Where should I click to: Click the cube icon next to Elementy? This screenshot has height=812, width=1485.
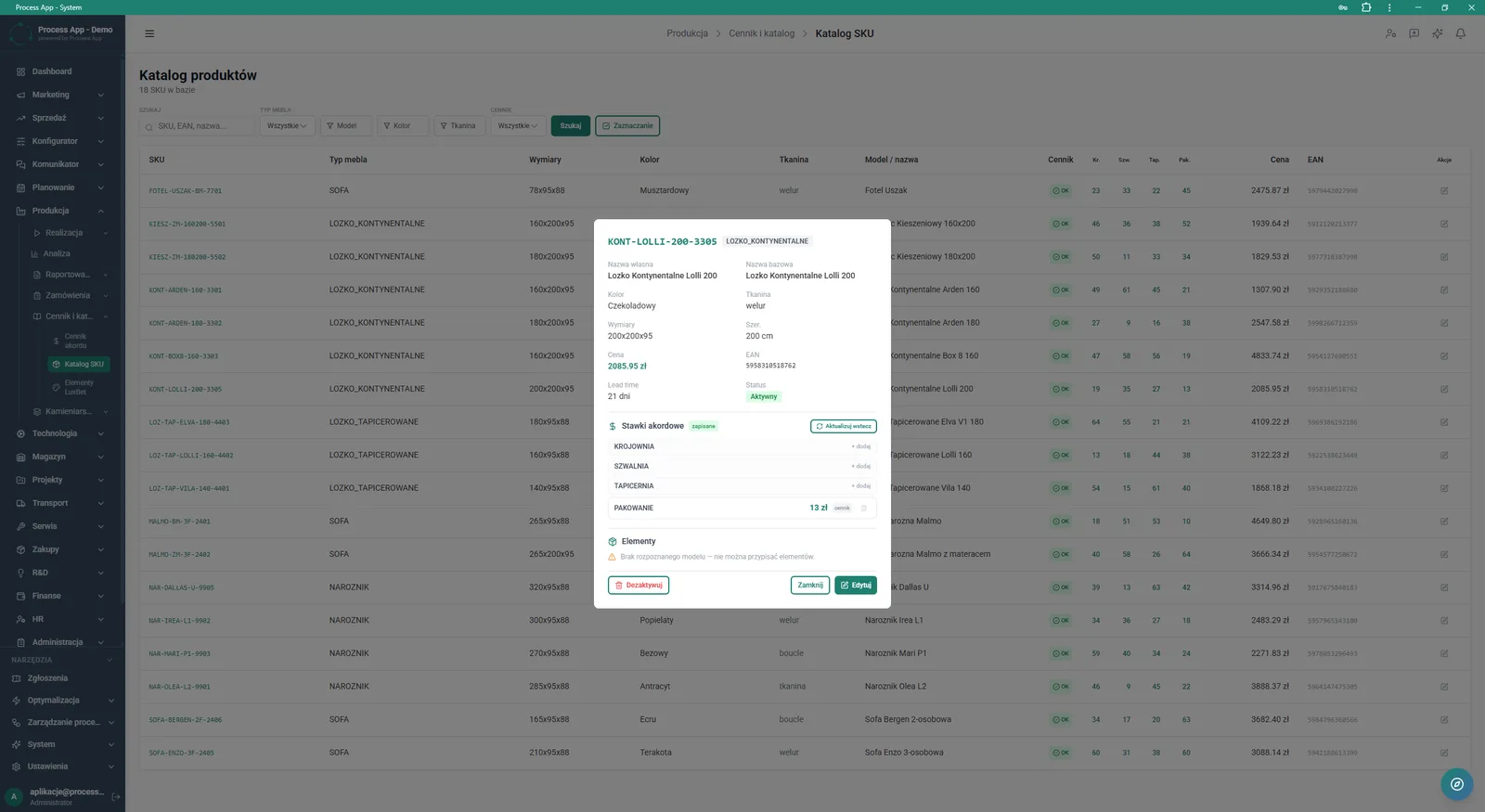coord(613,541)
